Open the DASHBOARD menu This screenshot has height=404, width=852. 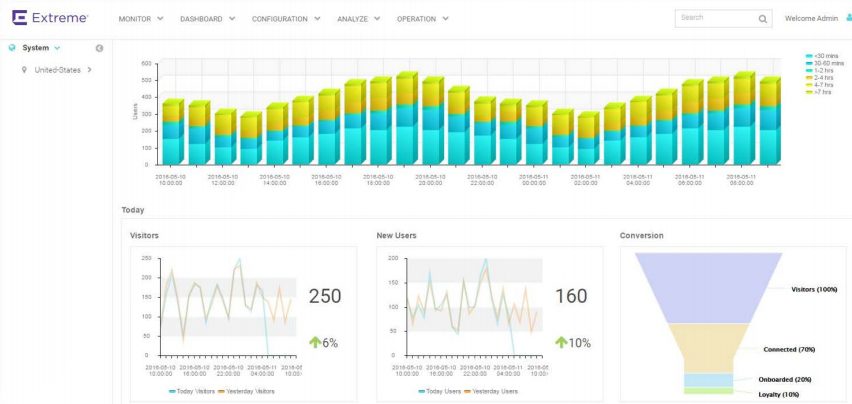tap(207, 19)
